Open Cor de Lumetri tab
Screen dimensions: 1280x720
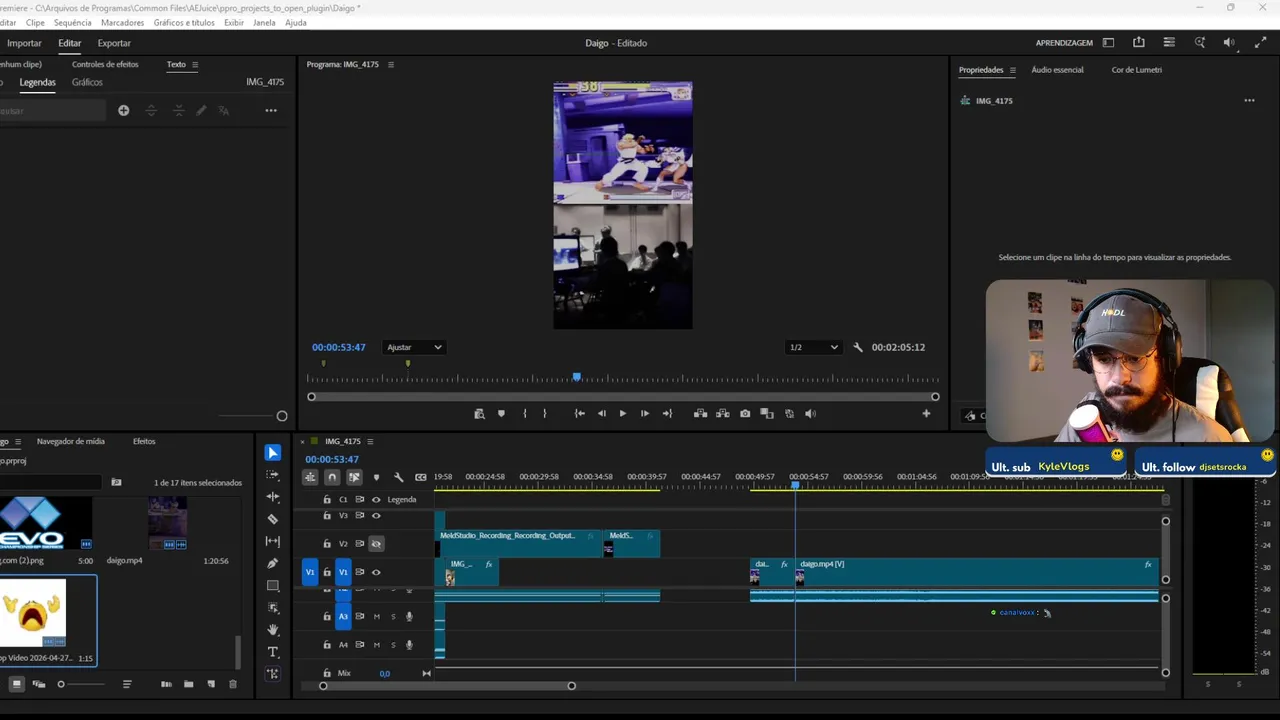(1137, 70)
